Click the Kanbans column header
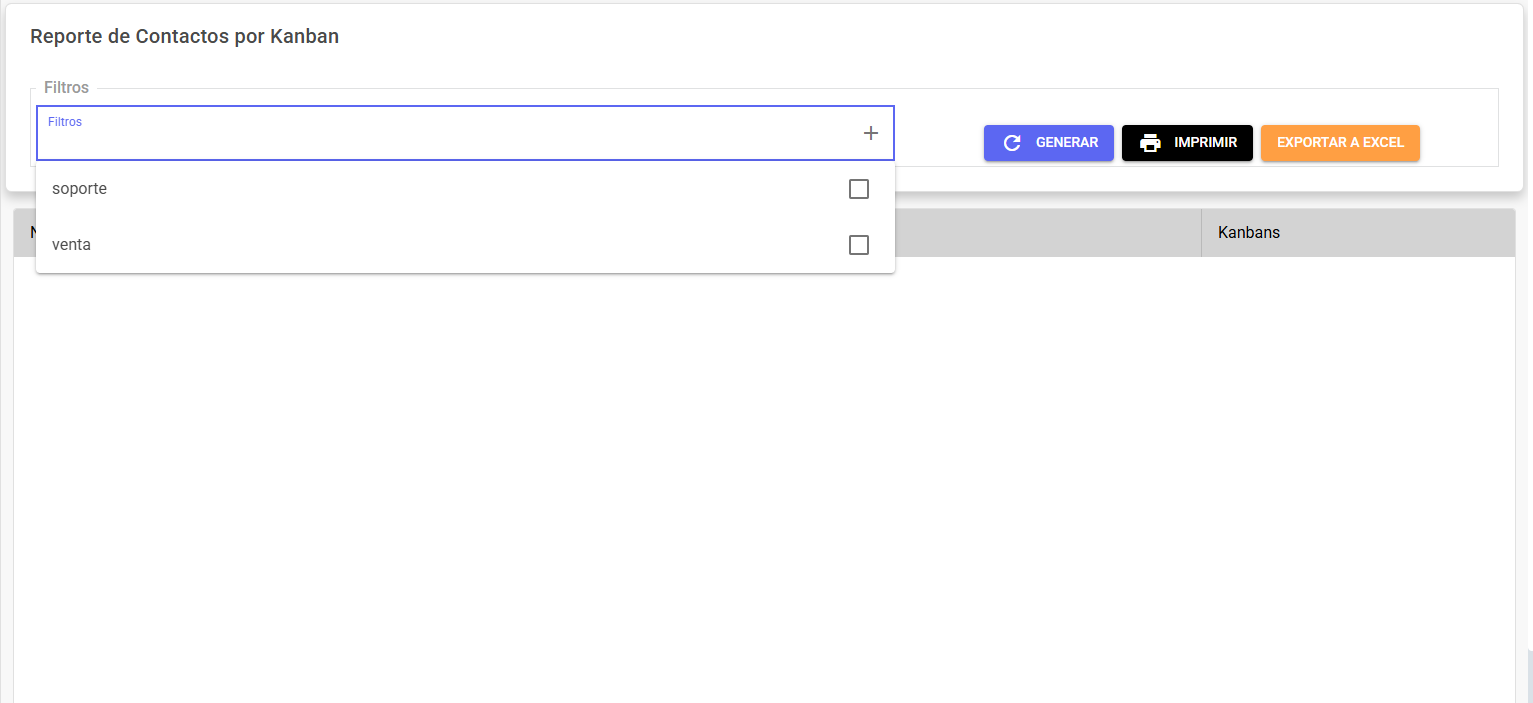This screenshot has height=703, width=1533. coord(1249,233)
